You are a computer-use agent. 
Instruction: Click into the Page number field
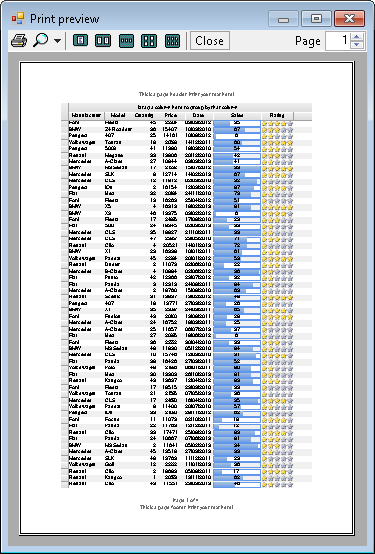pos(338,41)
